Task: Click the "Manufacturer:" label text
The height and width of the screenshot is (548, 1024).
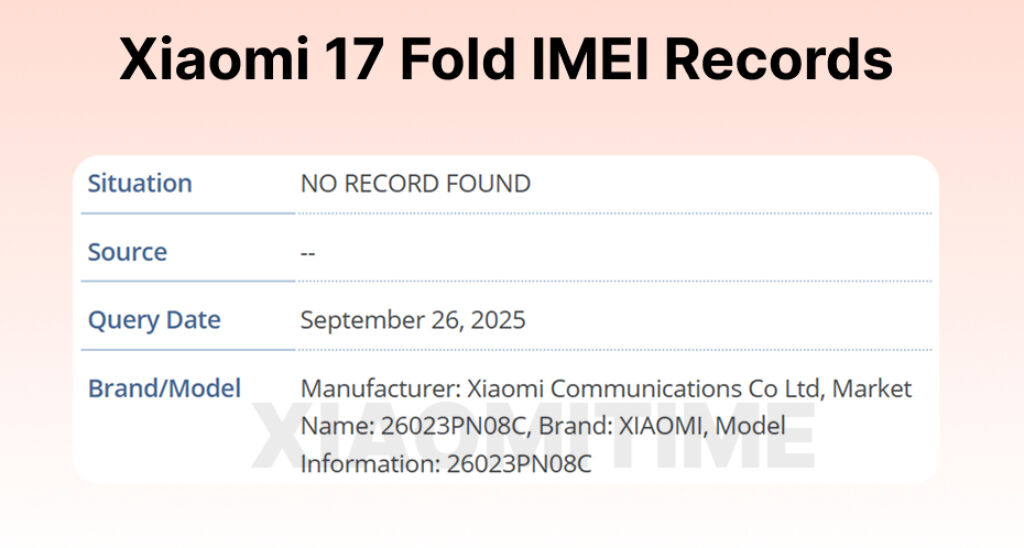Action: click(380, 388)
